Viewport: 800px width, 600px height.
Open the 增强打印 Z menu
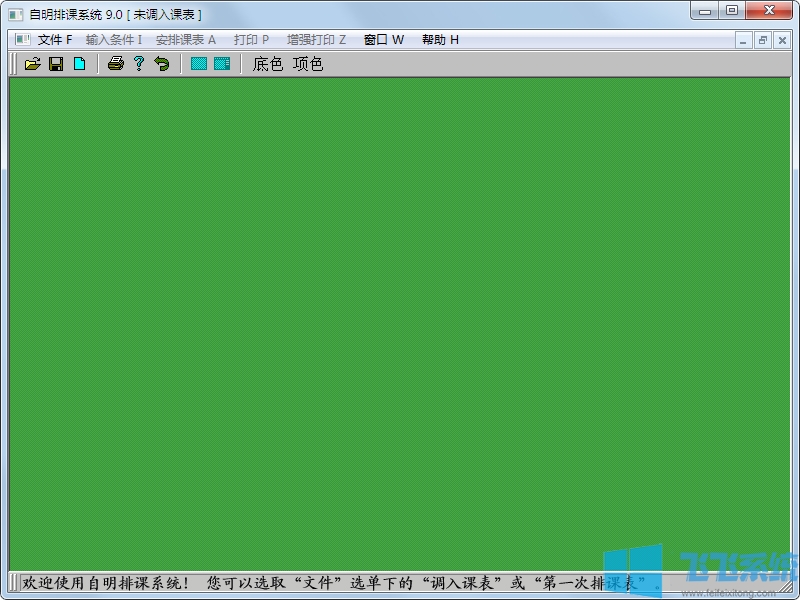click(313, 39)
